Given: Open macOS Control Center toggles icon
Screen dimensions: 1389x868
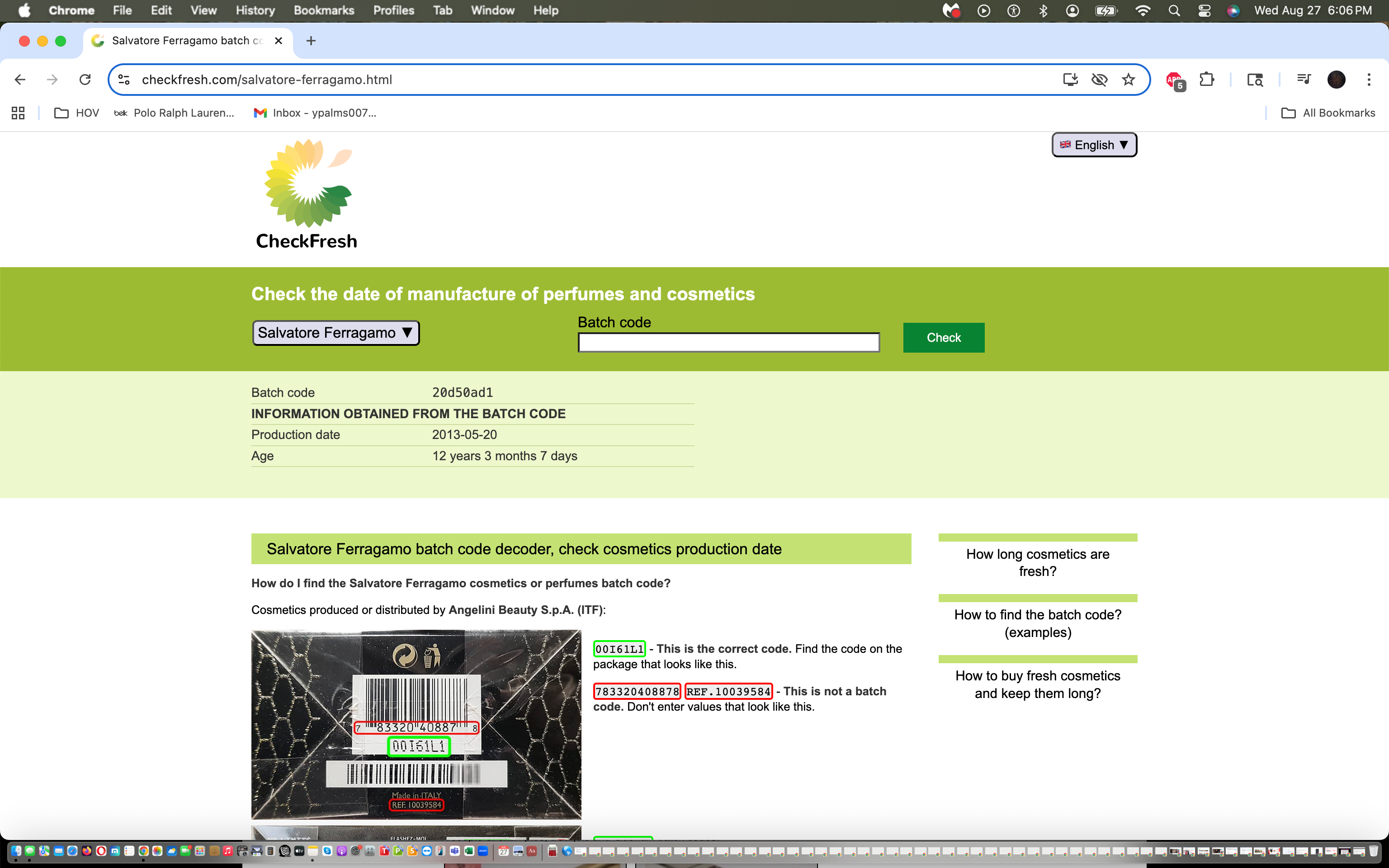Looking at the screenshot, I should point(1204,10).
